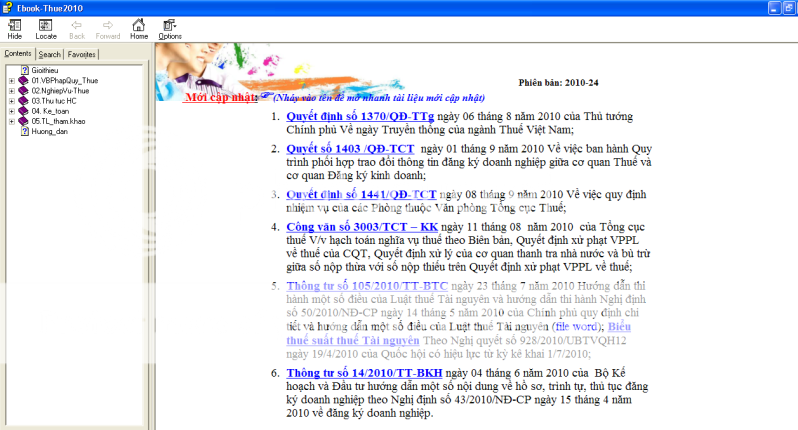This screenshot has height=430, width=798.
Task: Click the 03.Thu tuc HC book icon
Action: [x=23, y=101]
